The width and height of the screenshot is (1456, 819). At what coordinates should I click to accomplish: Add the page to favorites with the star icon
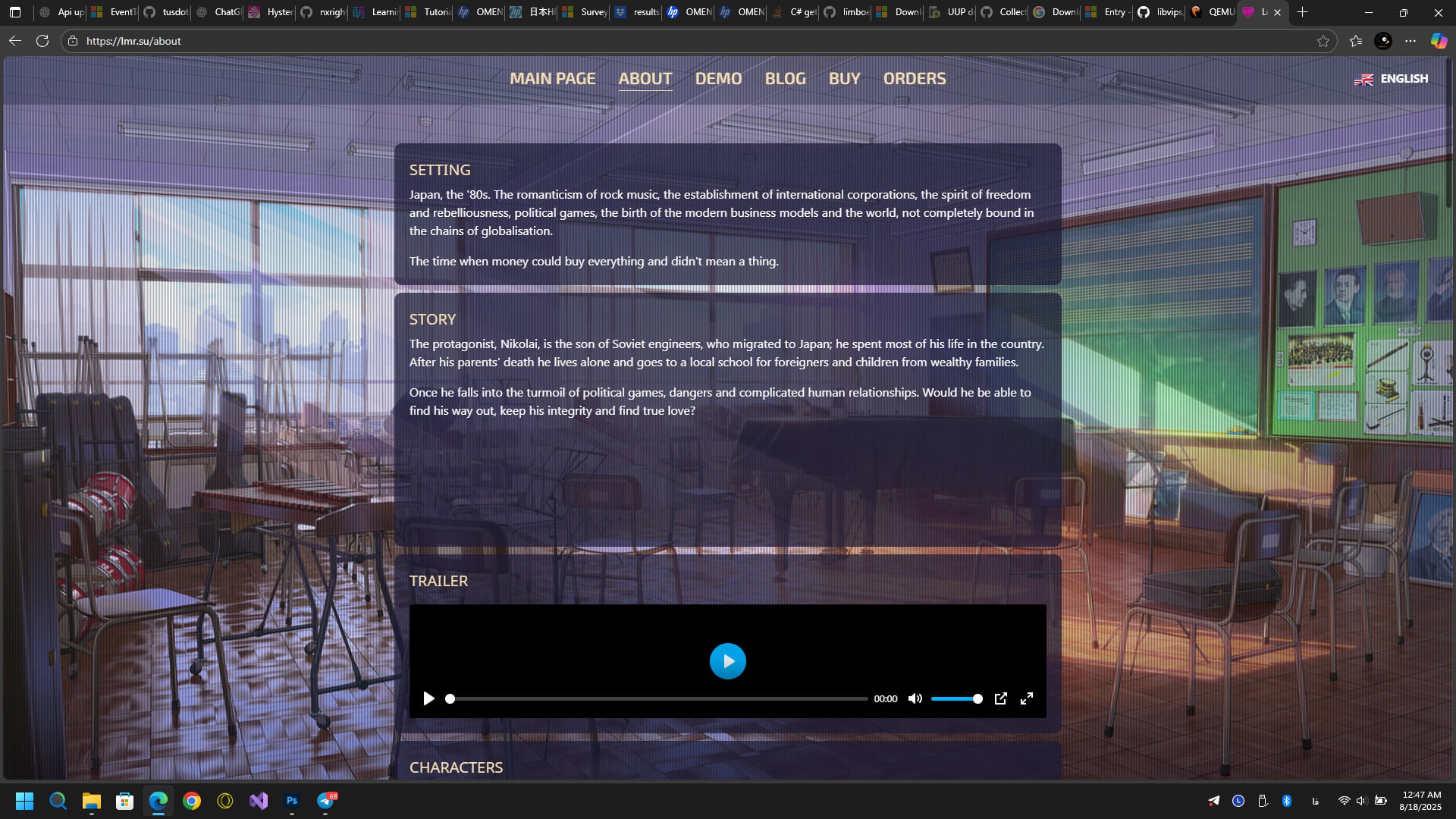(1323, 41)
